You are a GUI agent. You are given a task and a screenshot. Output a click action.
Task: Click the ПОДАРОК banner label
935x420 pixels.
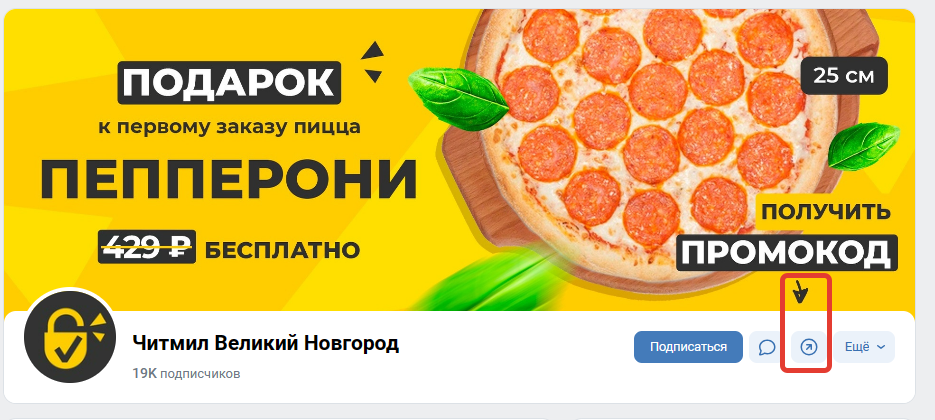[229, 83]
